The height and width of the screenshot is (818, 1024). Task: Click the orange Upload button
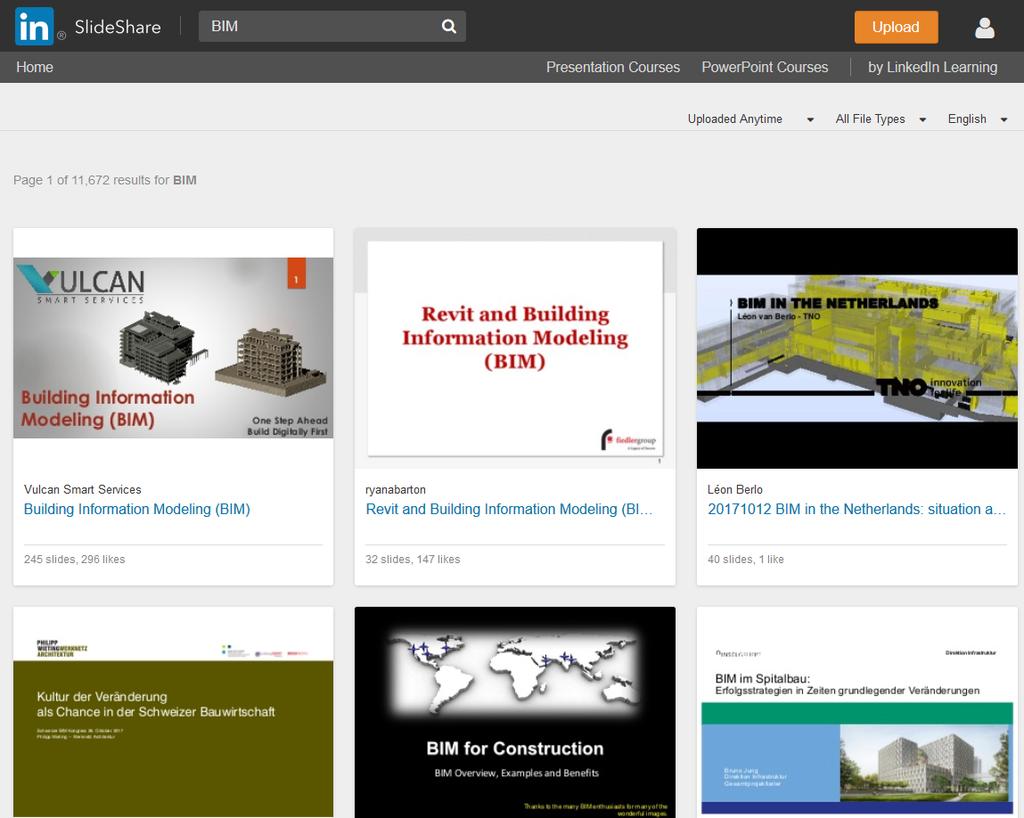click(896, 27)
